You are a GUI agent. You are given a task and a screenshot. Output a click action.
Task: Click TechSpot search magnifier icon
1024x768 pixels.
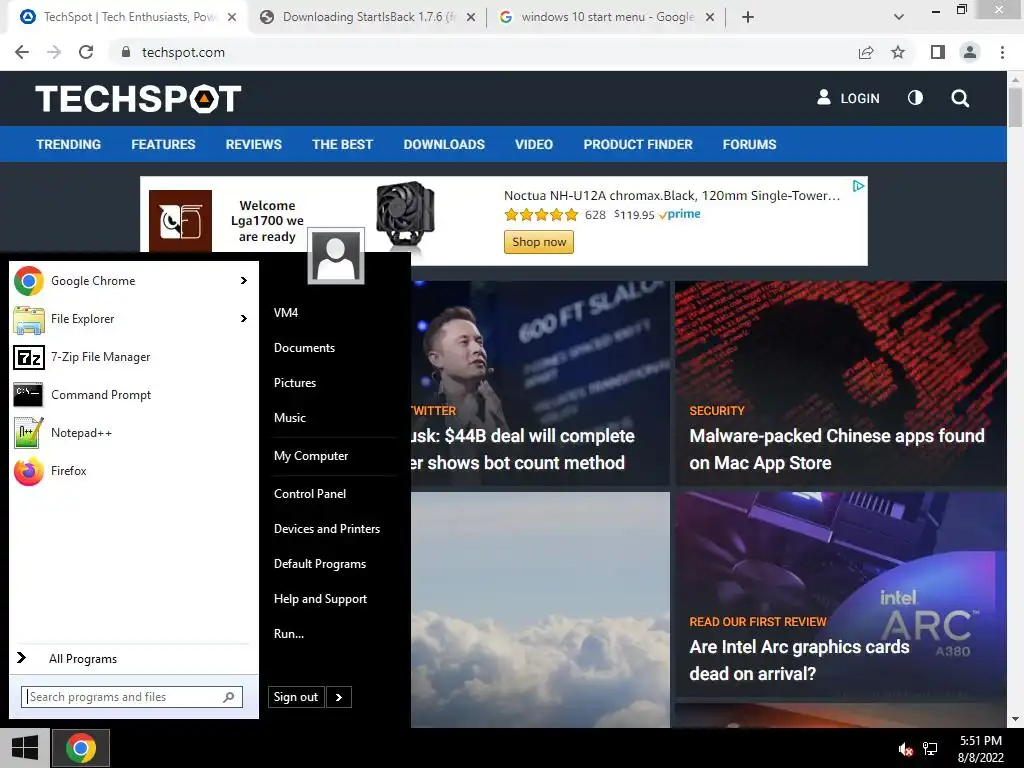pos(960,98)
